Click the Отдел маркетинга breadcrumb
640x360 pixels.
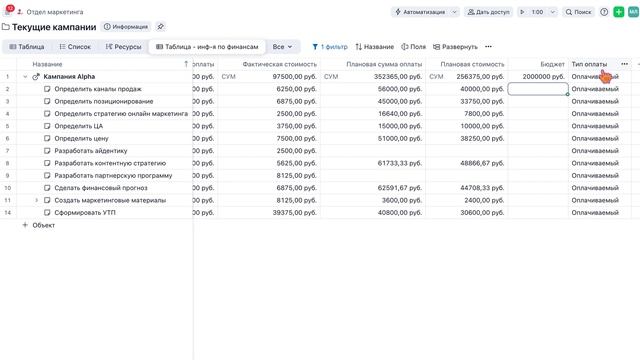tap(55, 12)
